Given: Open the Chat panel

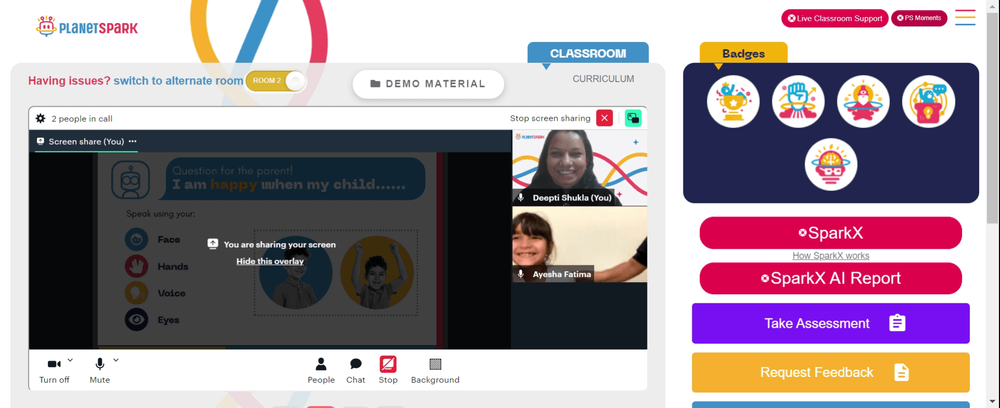Looking at the screenshot, I should [x=355, y=370].
